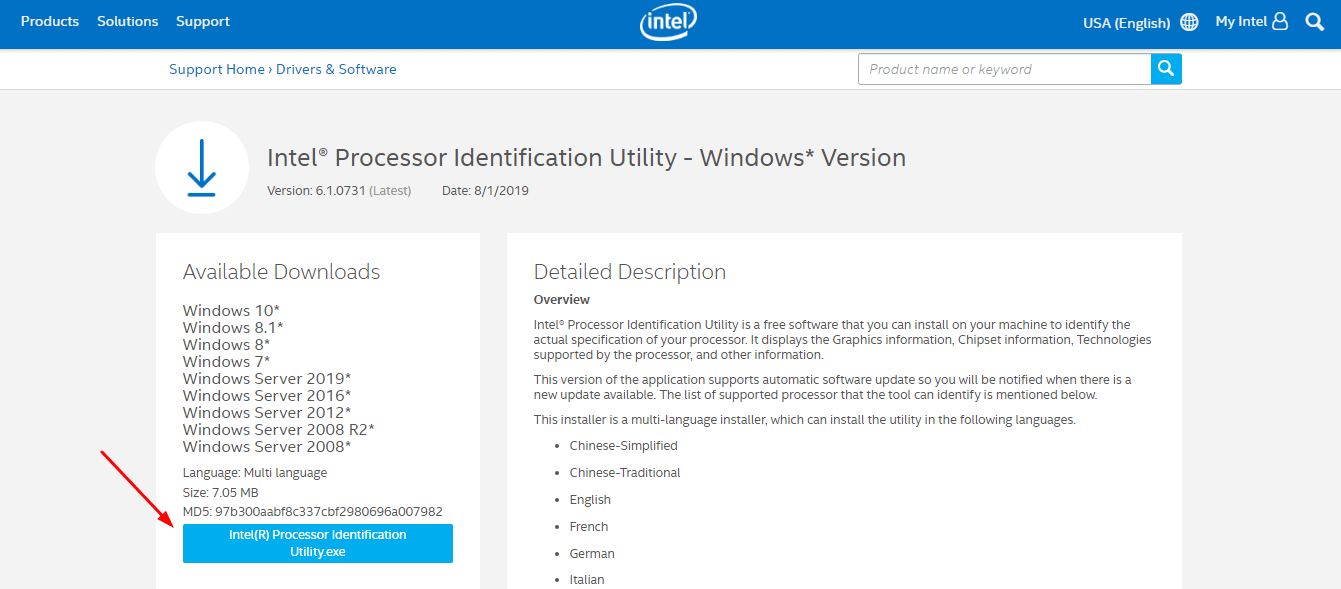Open the Products menu
The width and height of the screenshot is (1341, 589).
coord(50,21)
